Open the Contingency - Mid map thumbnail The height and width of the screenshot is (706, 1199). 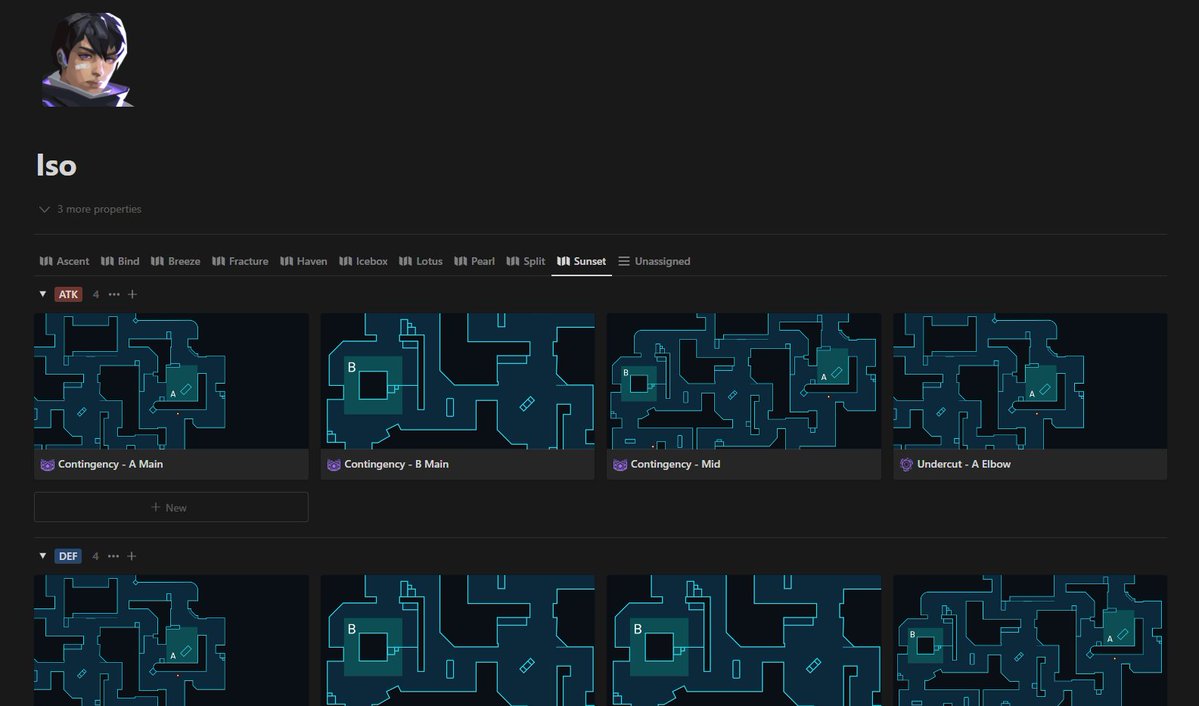(744, 381)
